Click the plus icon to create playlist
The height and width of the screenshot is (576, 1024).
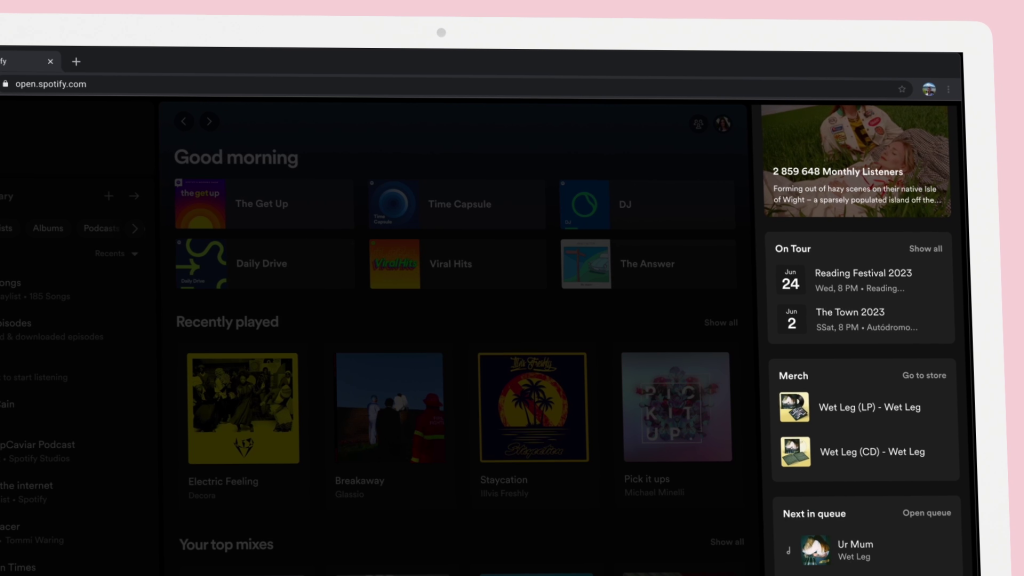pos(109,196)
